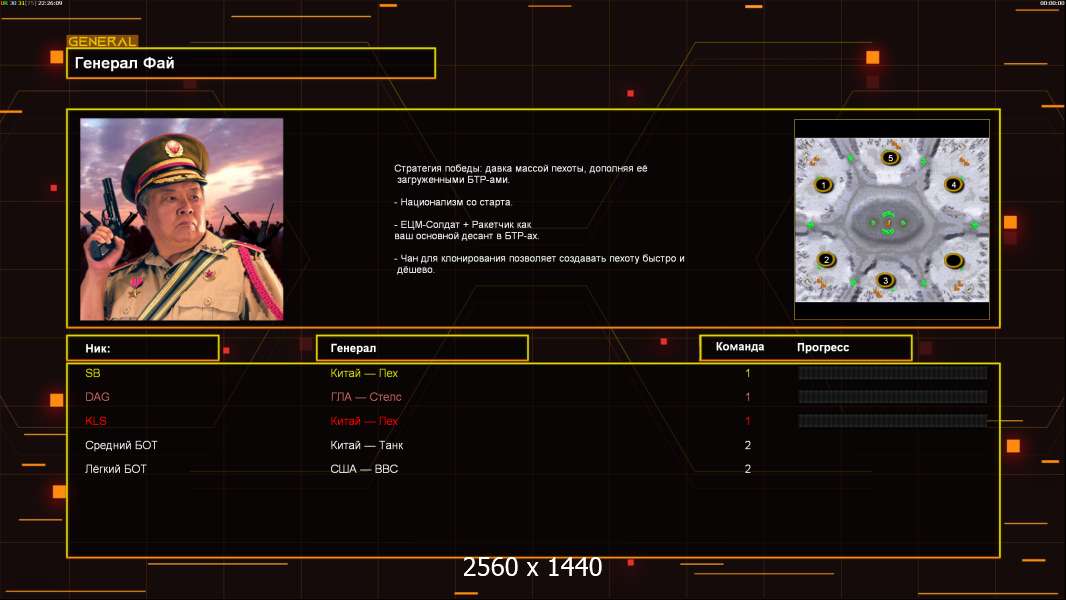Select the player name SB
The height and width of the screenshot is (600, 1066).
pyautogui.click(x=92, y=373)
